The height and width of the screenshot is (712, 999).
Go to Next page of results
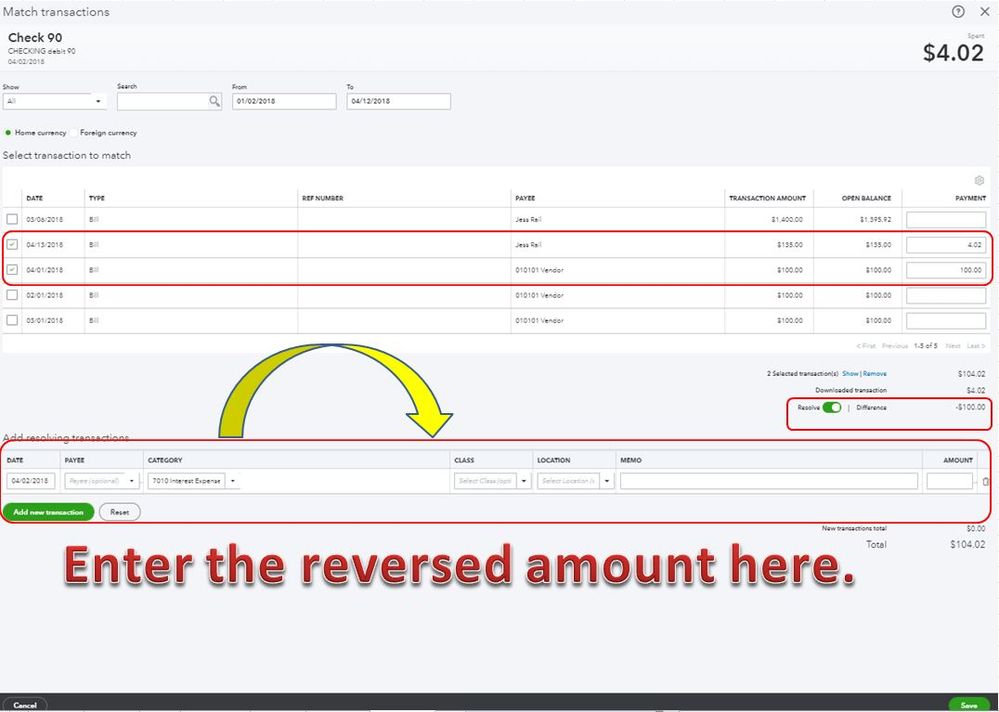tap(952, 346)
